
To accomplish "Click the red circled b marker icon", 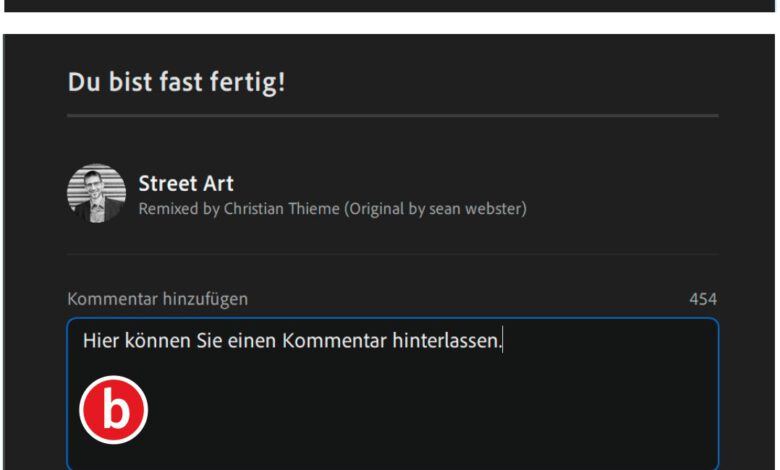I will (114, 410).
